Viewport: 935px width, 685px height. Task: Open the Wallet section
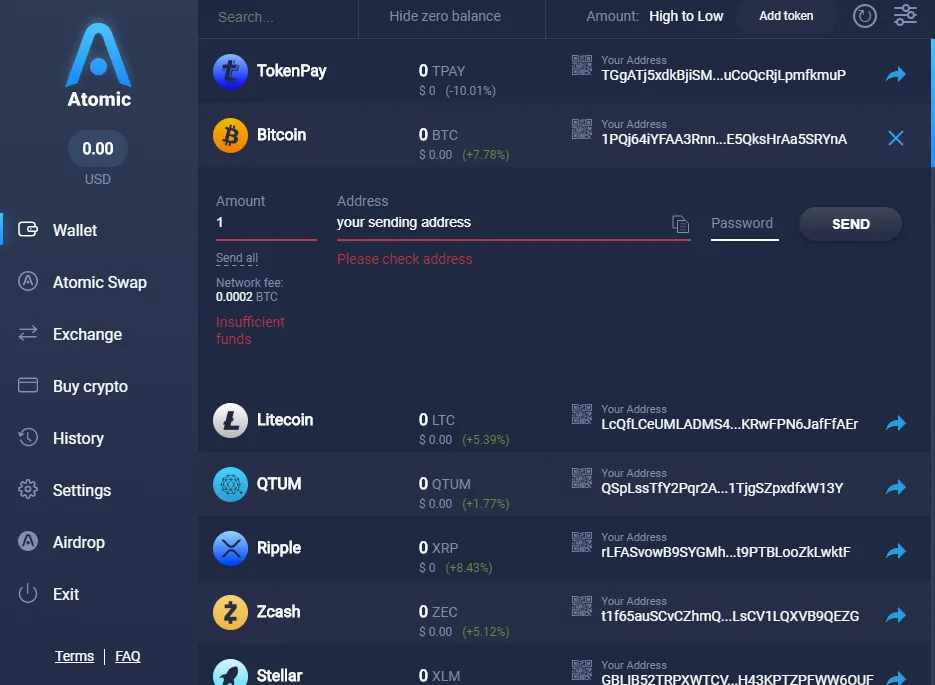pyautogui.click(x=75, y=230)
